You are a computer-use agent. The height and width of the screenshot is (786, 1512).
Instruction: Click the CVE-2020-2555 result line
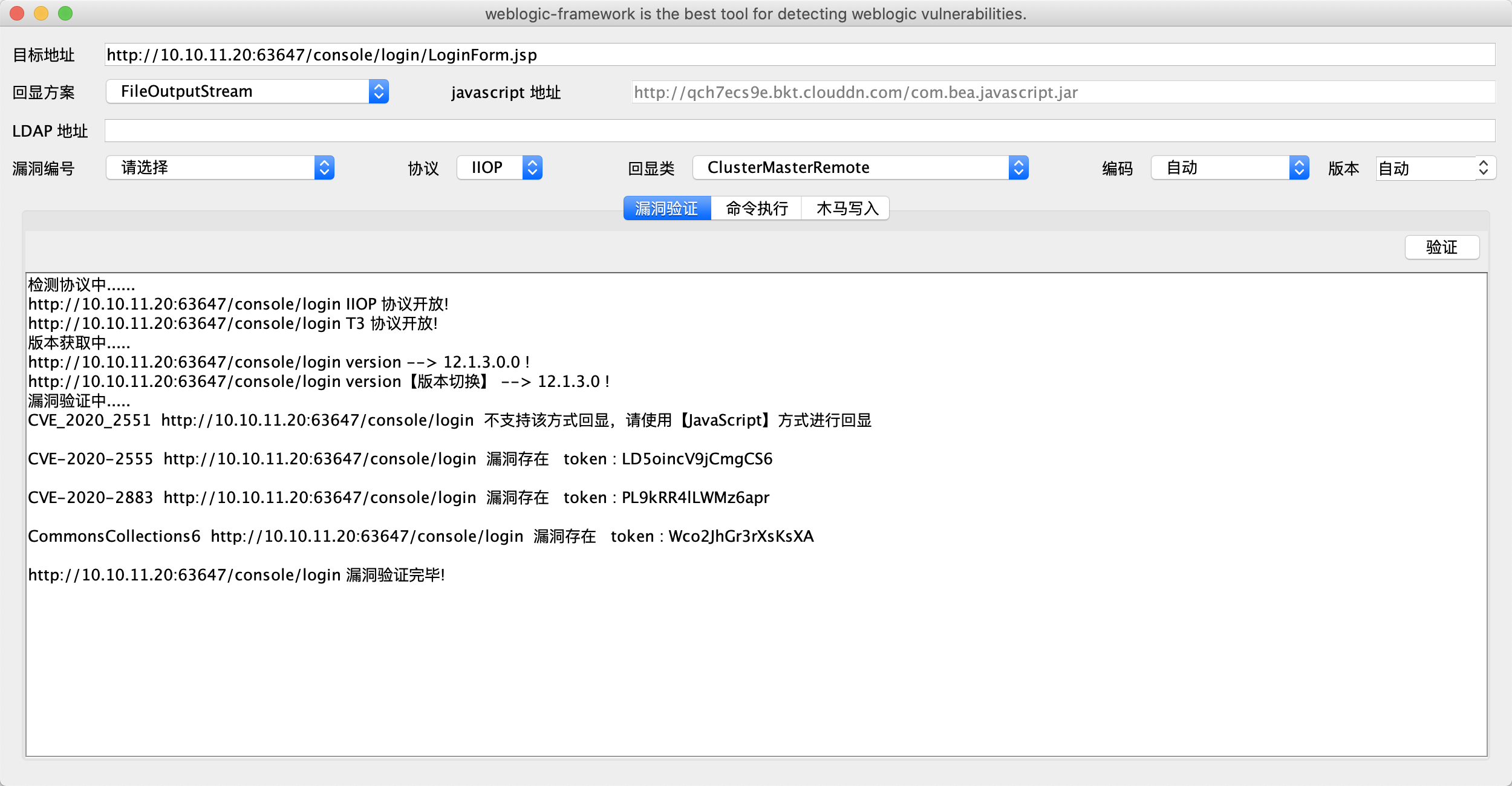[400, 460]
